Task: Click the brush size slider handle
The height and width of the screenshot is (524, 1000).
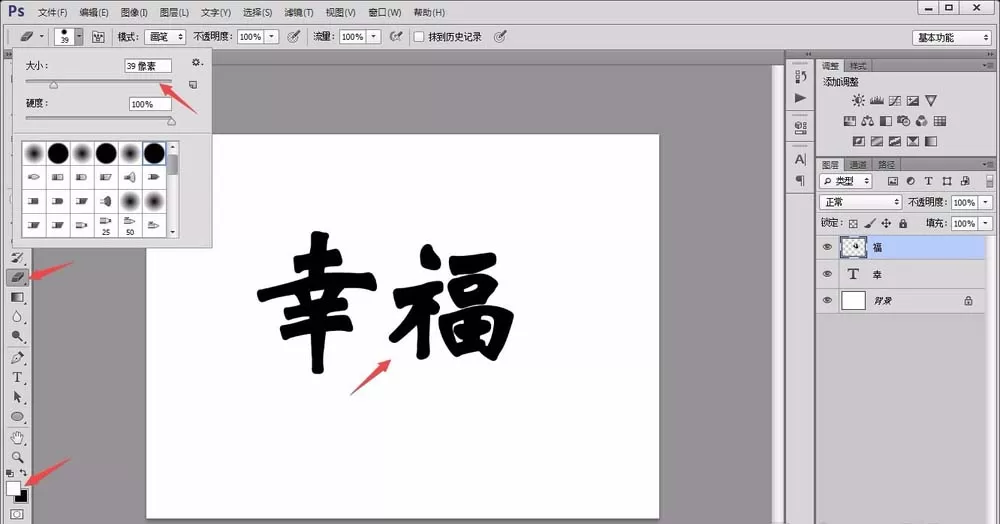Action: point(54,85)
